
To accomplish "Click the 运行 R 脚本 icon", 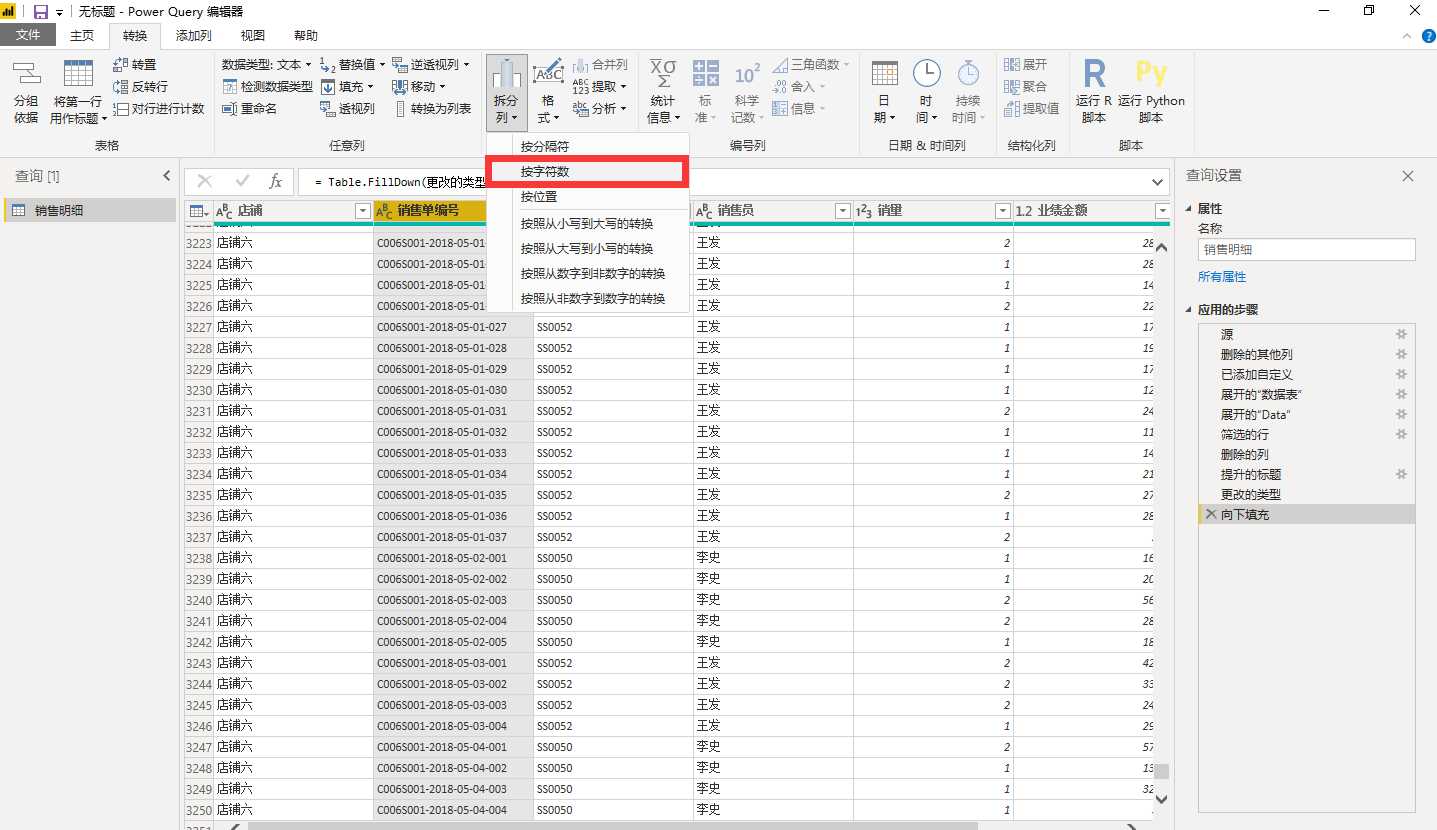I will tap(1094, 74).
